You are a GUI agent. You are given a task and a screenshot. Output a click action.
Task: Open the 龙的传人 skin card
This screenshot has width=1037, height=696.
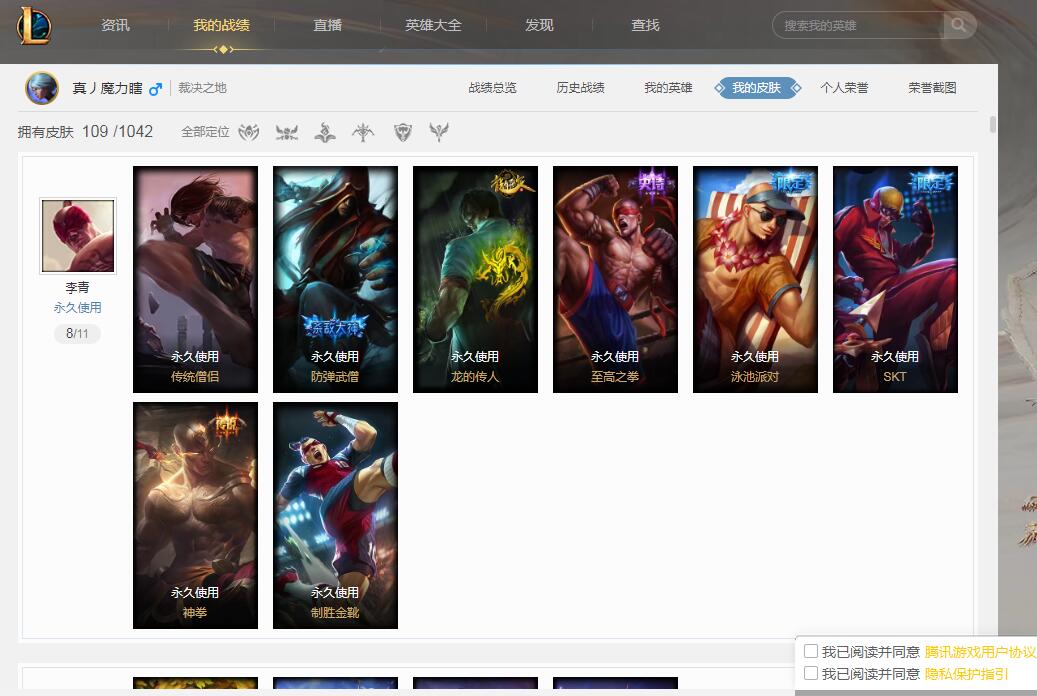(476, 279)
